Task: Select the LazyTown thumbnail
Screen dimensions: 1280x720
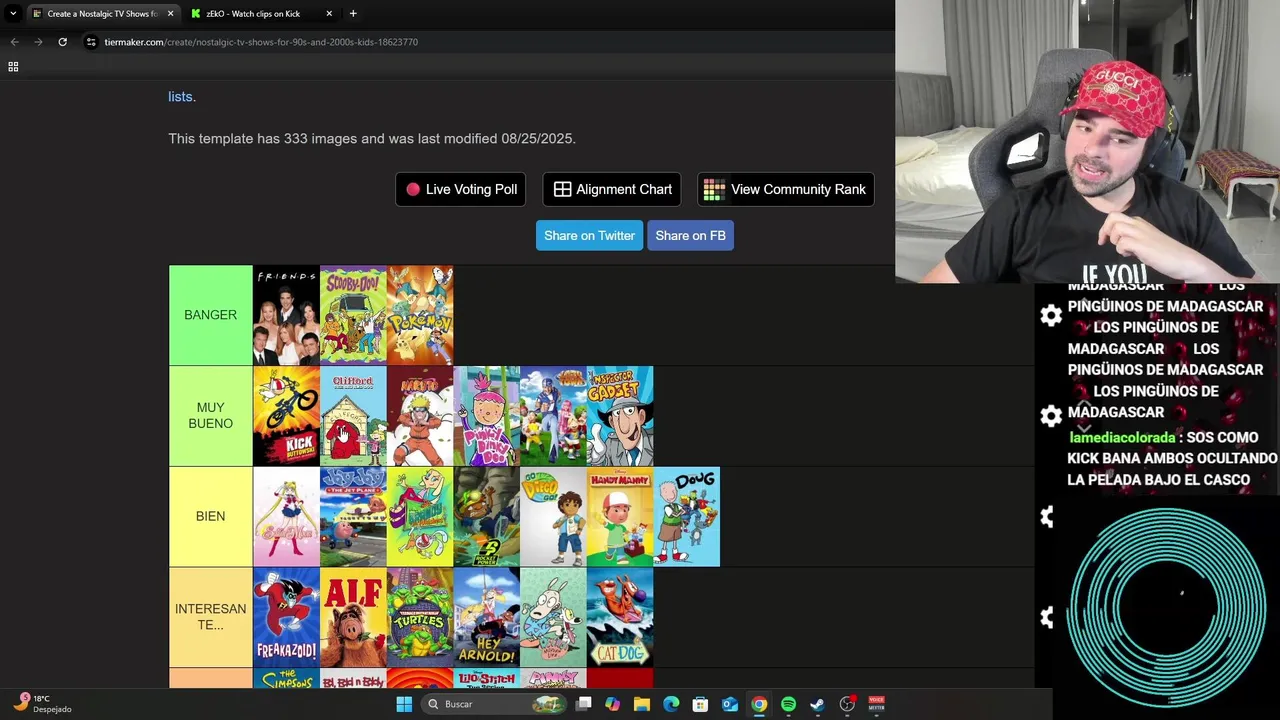Action: pyautogui.click(x=553, y=416)
